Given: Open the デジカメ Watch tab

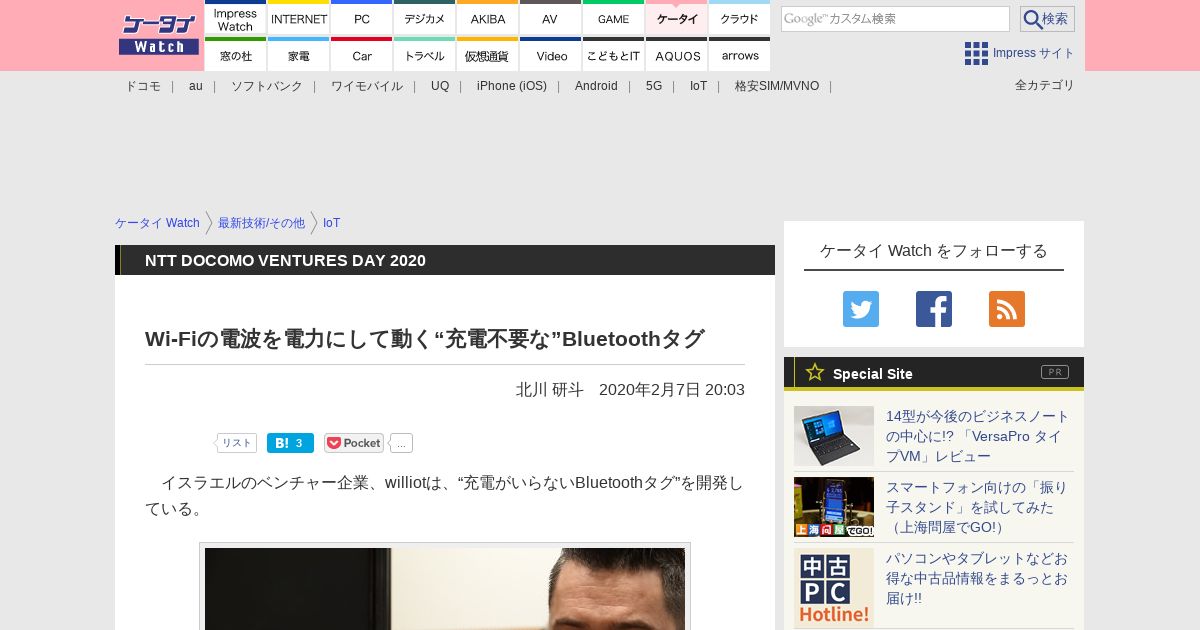Looking at the screenshot, I should (x=425, y=18).
